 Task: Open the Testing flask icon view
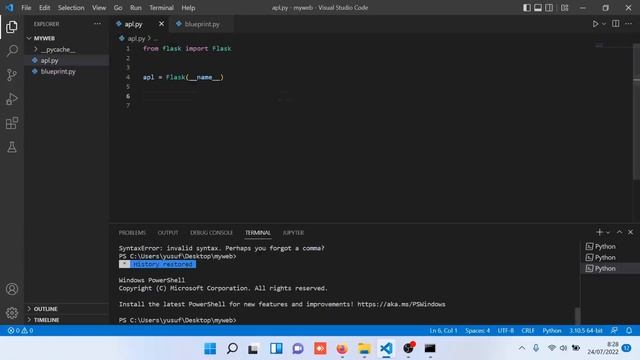click(12, 147)
